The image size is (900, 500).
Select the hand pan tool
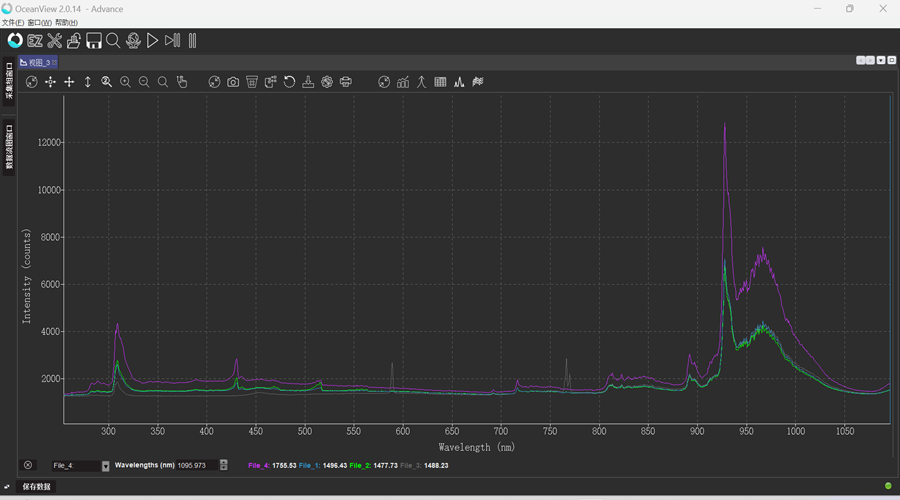coord(182,82)
